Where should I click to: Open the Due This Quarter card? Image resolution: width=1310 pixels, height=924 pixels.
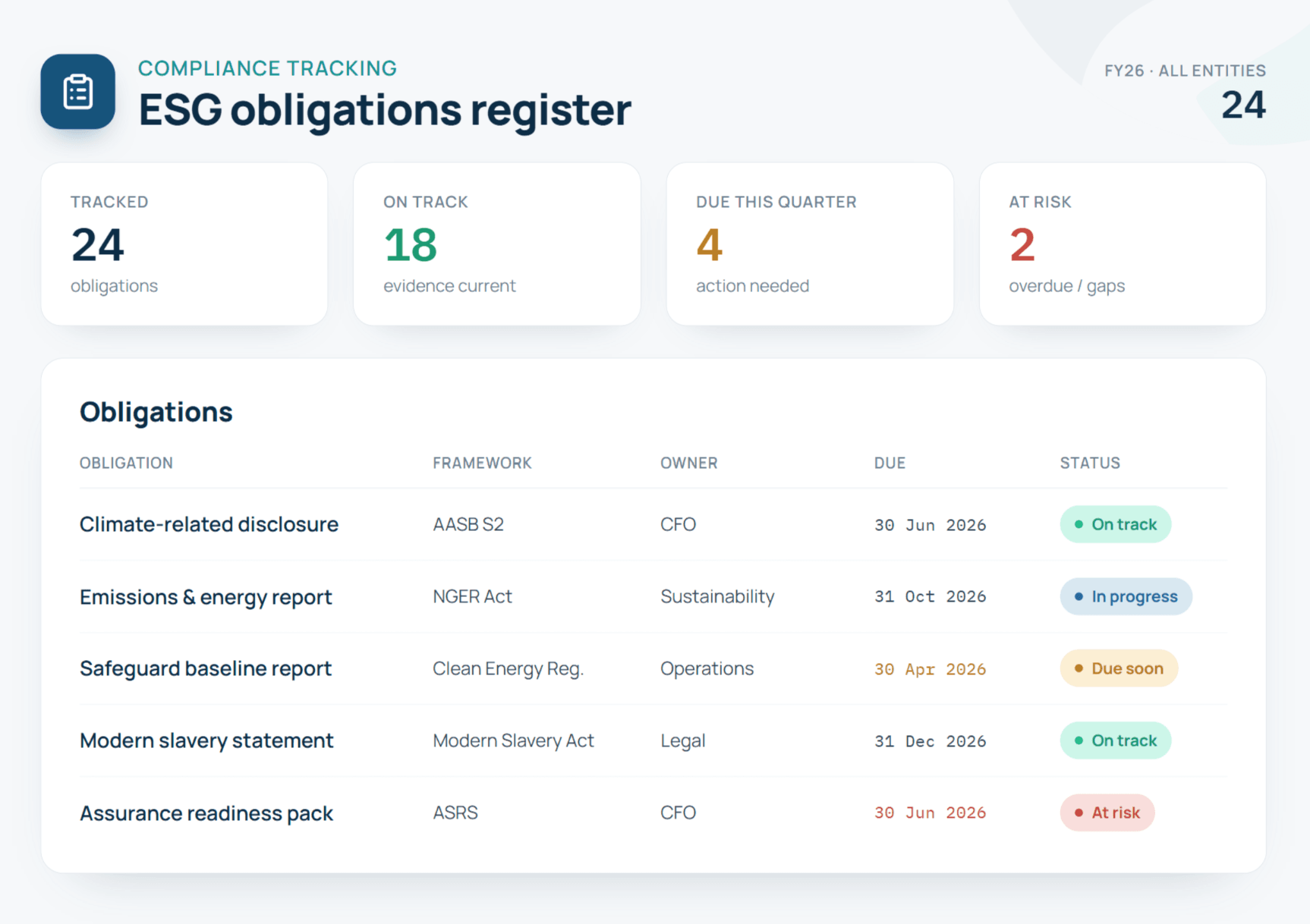click(x=810, y=244)
